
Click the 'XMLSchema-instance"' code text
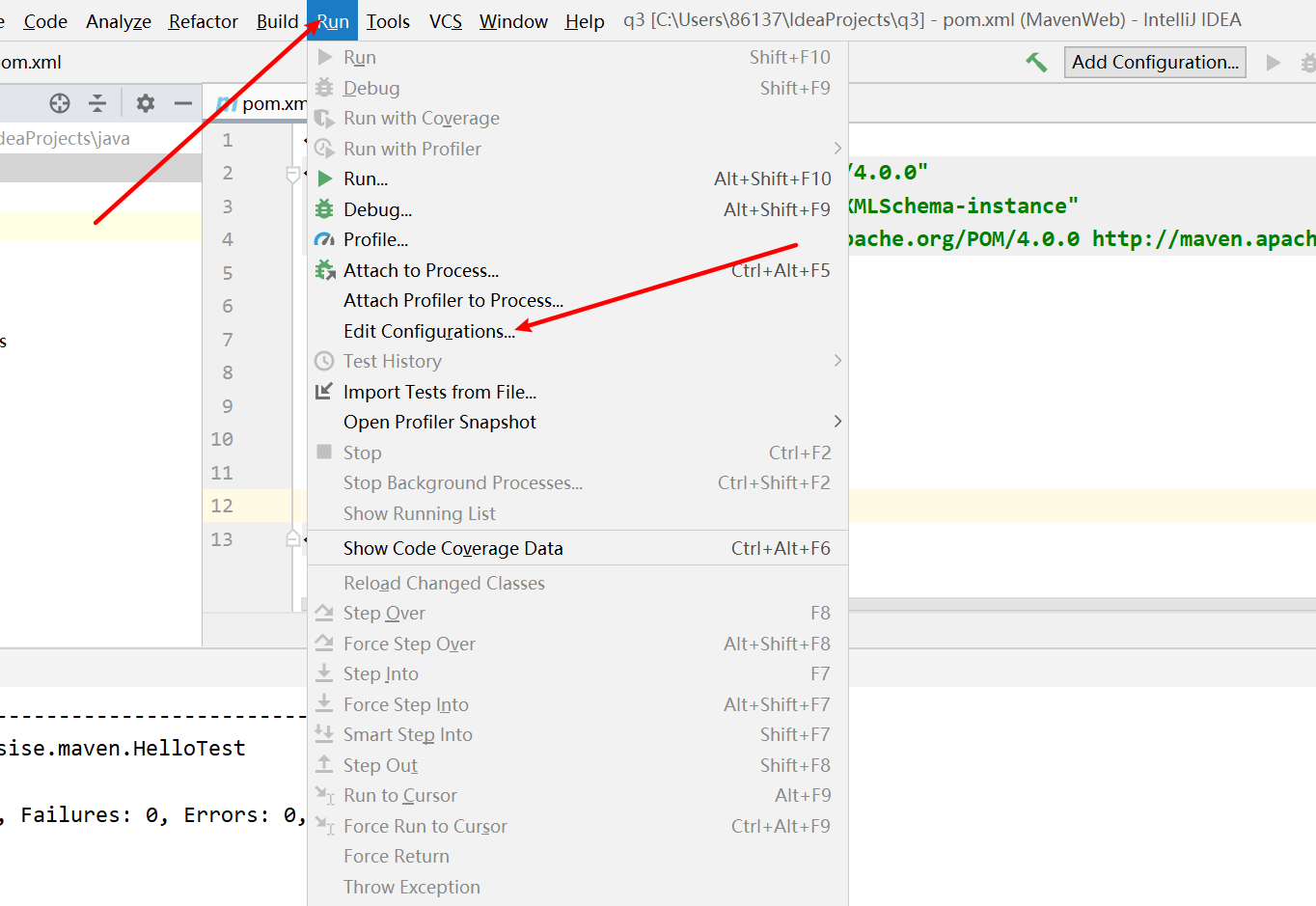(963, 206)
